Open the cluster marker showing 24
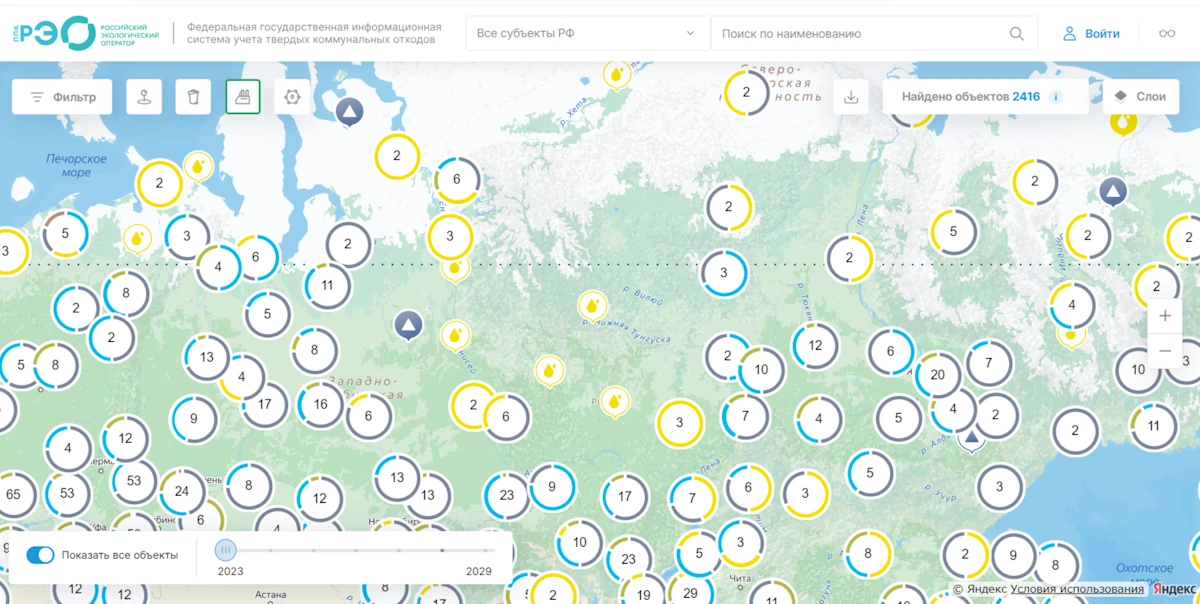Screen dimensions: 1200x604 point(182,491)
